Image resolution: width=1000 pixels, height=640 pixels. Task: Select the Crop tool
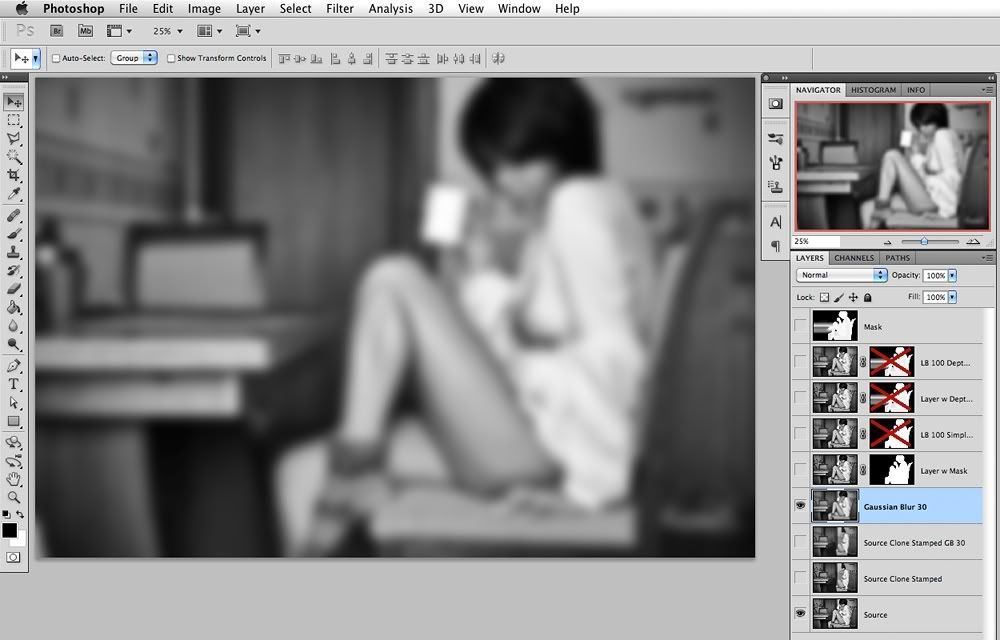(14, 175)
